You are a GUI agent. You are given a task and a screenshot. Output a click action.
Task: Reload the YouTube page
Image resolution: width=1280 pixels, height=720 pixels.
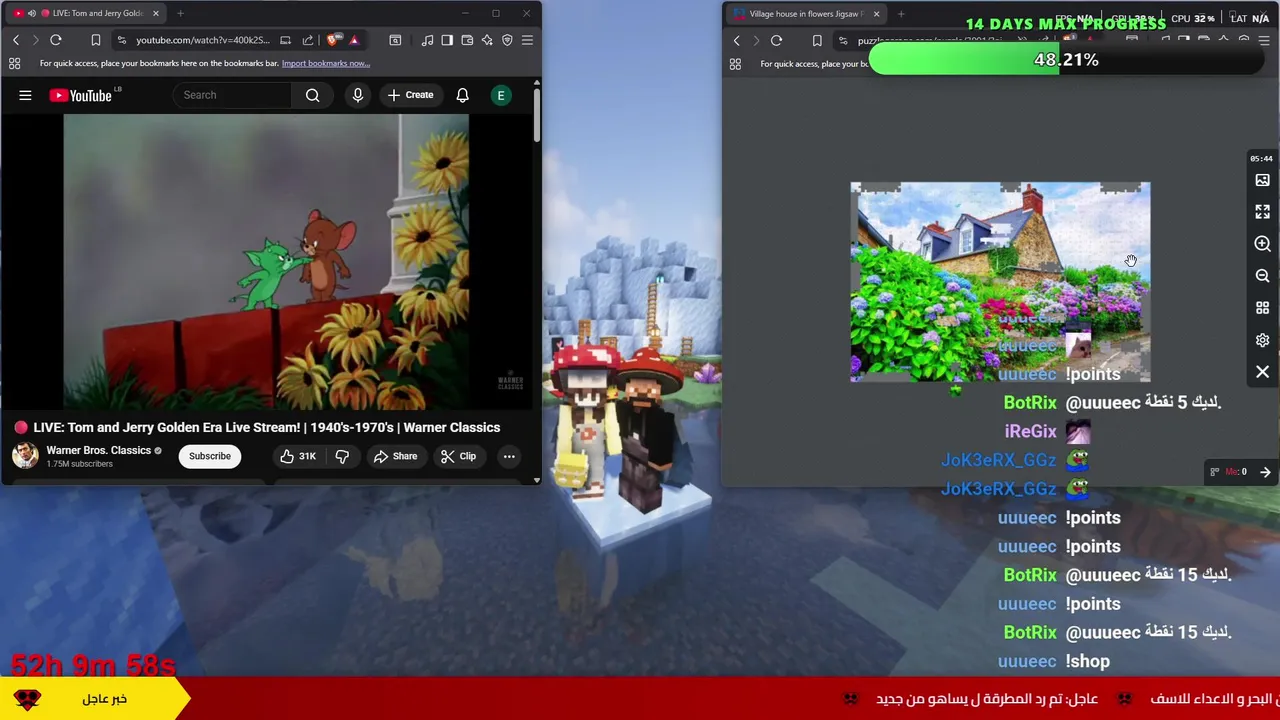click(x=56, y=40)
